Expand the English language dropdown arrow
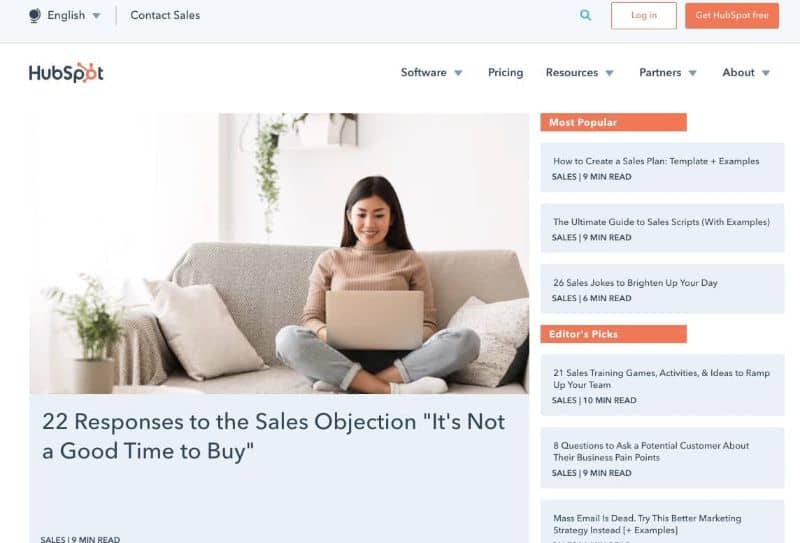 click(96, 16)
